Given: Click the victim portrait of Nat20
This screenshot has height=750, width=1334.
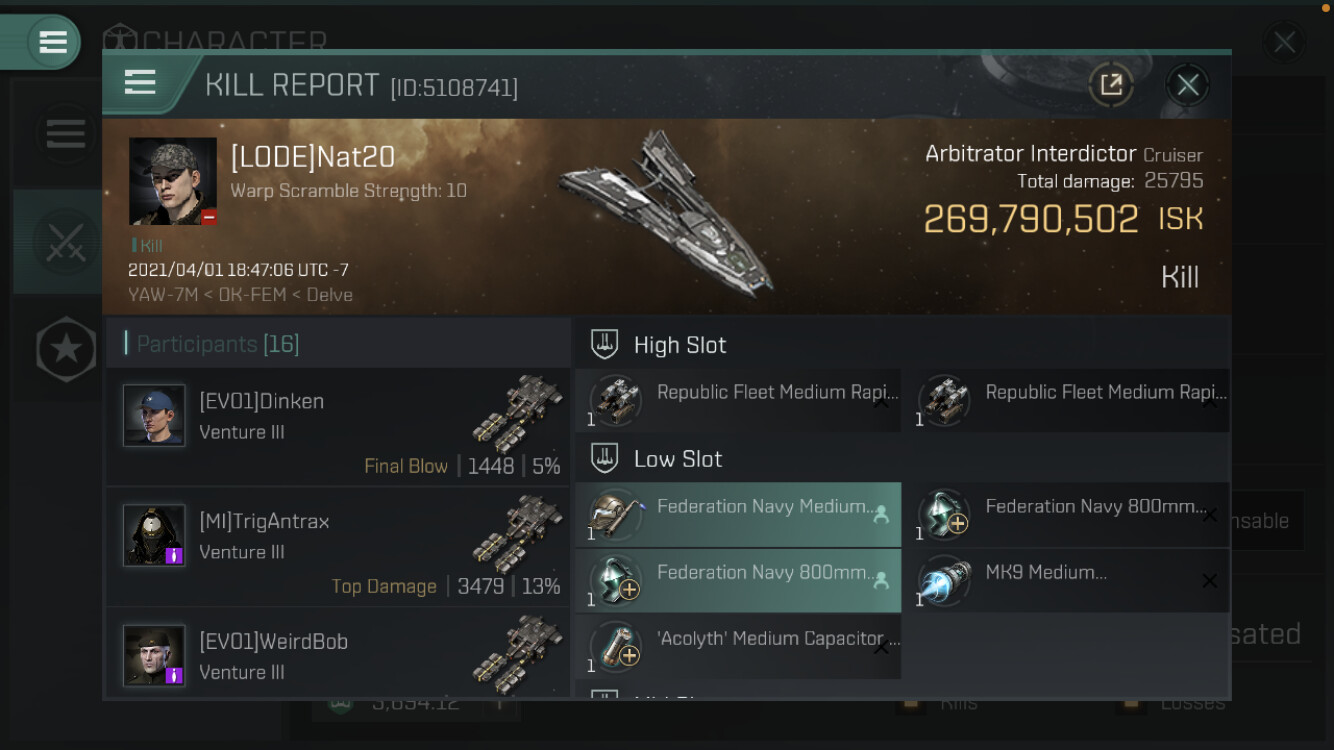Looking at the screenshot, I should click(x=172, y=181).
